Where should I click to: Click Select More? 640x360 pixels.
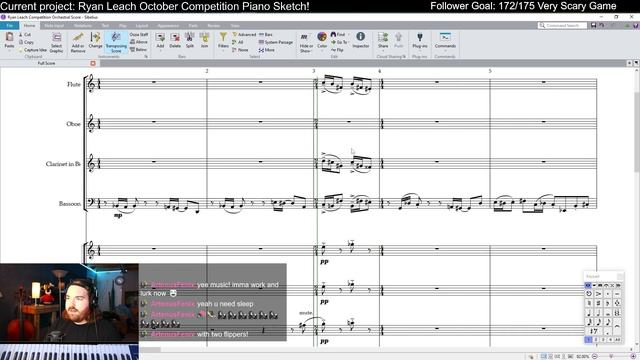(267, 50)
